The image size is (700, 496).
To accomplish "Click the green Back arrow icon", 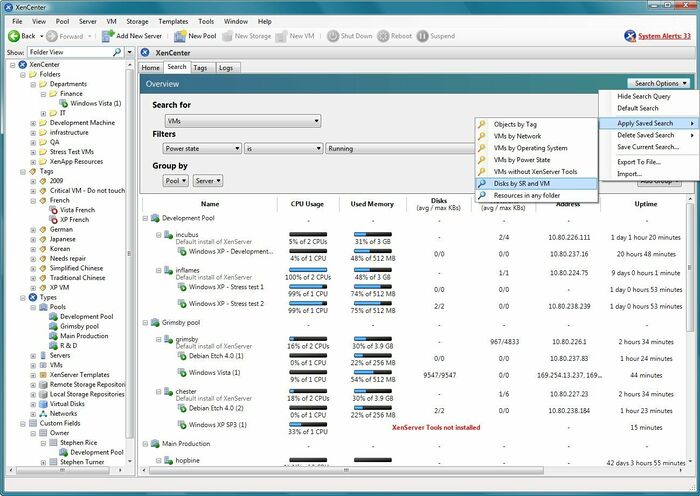I will 13,36.
